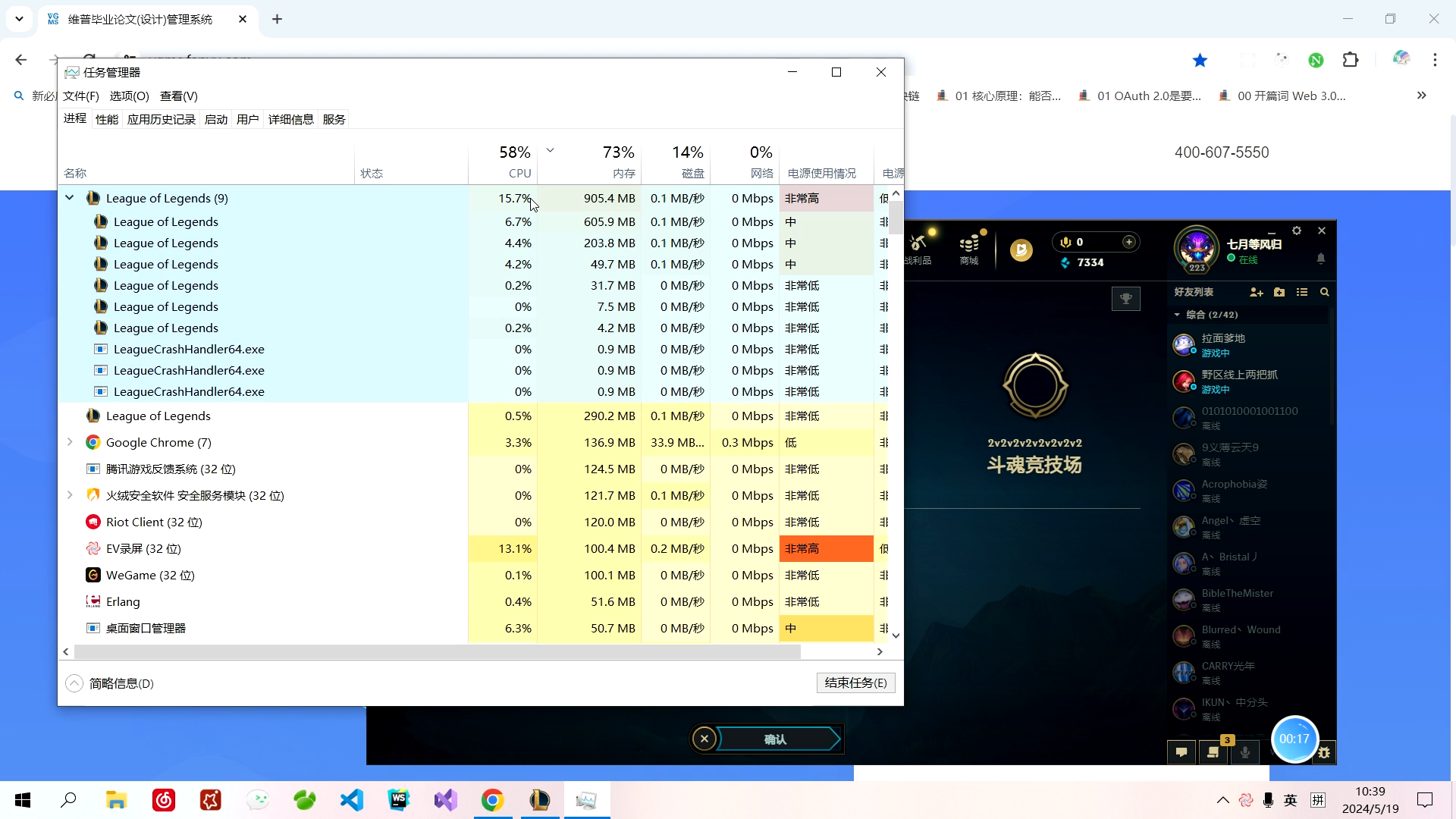Collapse to 简略信息(D) view
This screenshot has width=1456, height=819.
coord(110,683)
